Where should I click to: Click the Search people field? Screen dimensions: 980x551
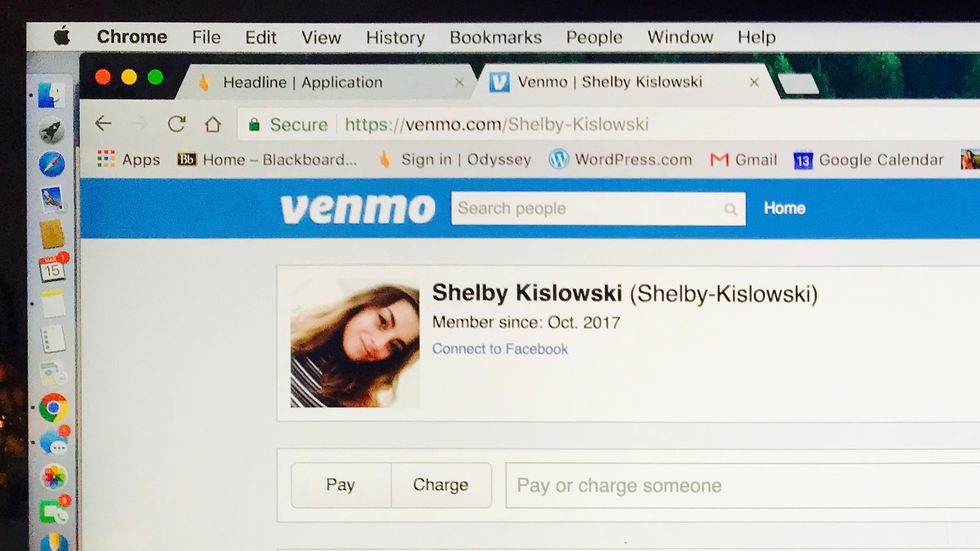[598, 209]
